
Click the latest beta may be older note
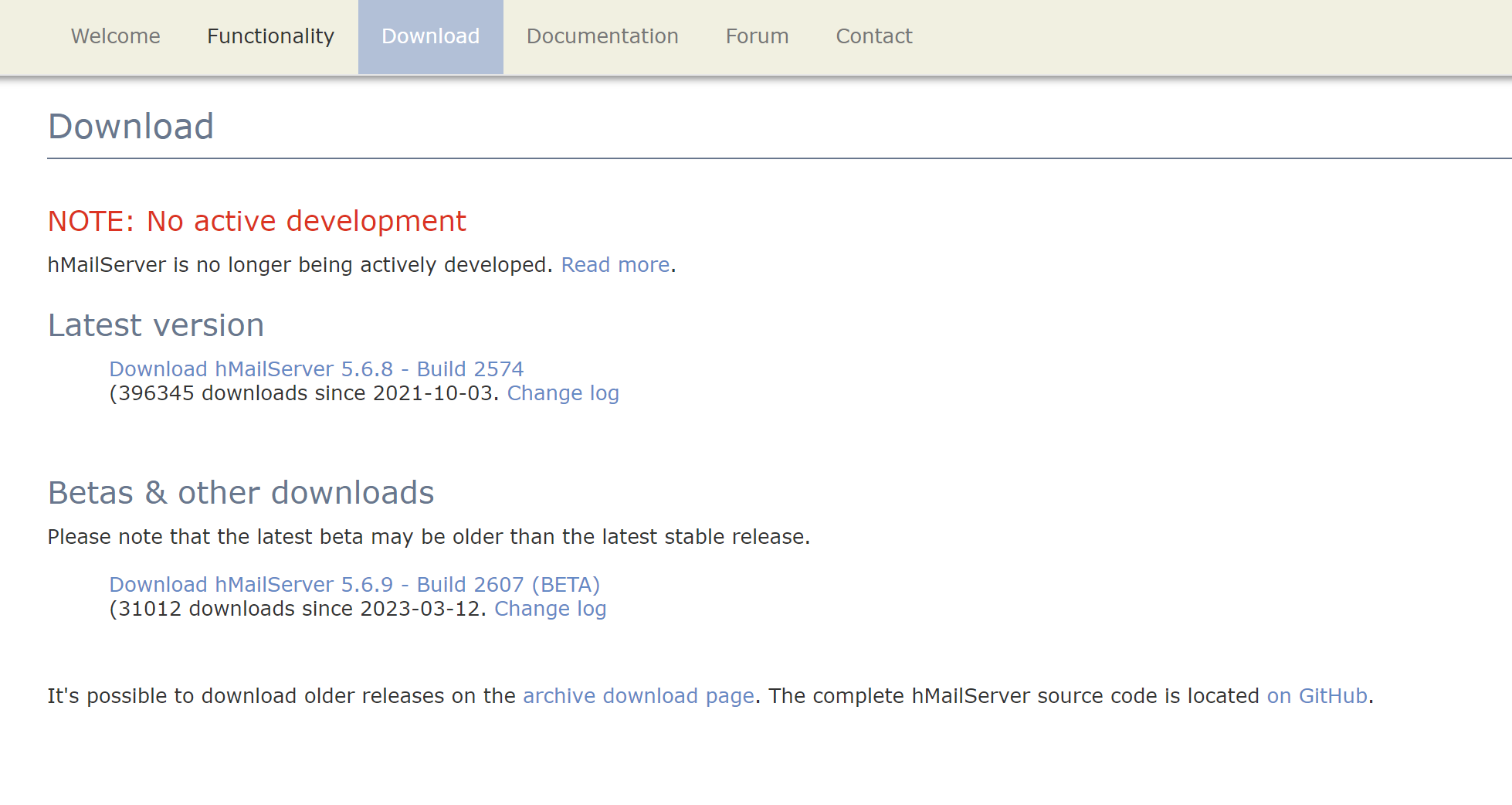[429, 537]
